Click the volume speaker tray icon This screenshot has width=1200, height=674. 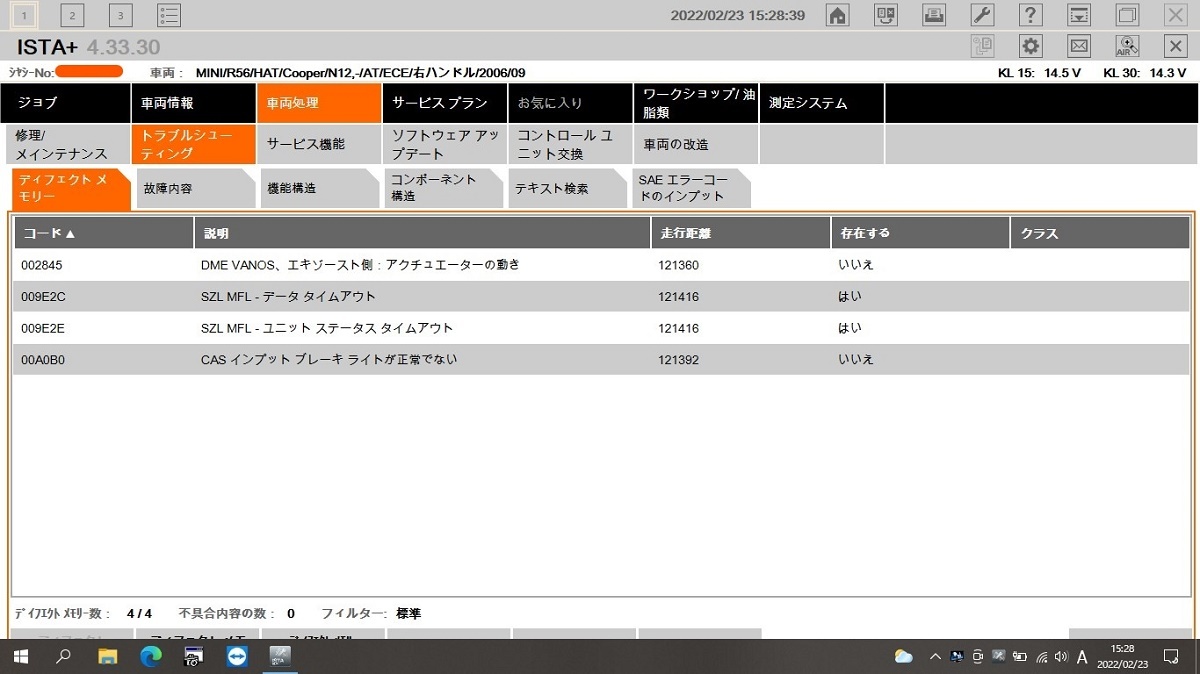1061,657
